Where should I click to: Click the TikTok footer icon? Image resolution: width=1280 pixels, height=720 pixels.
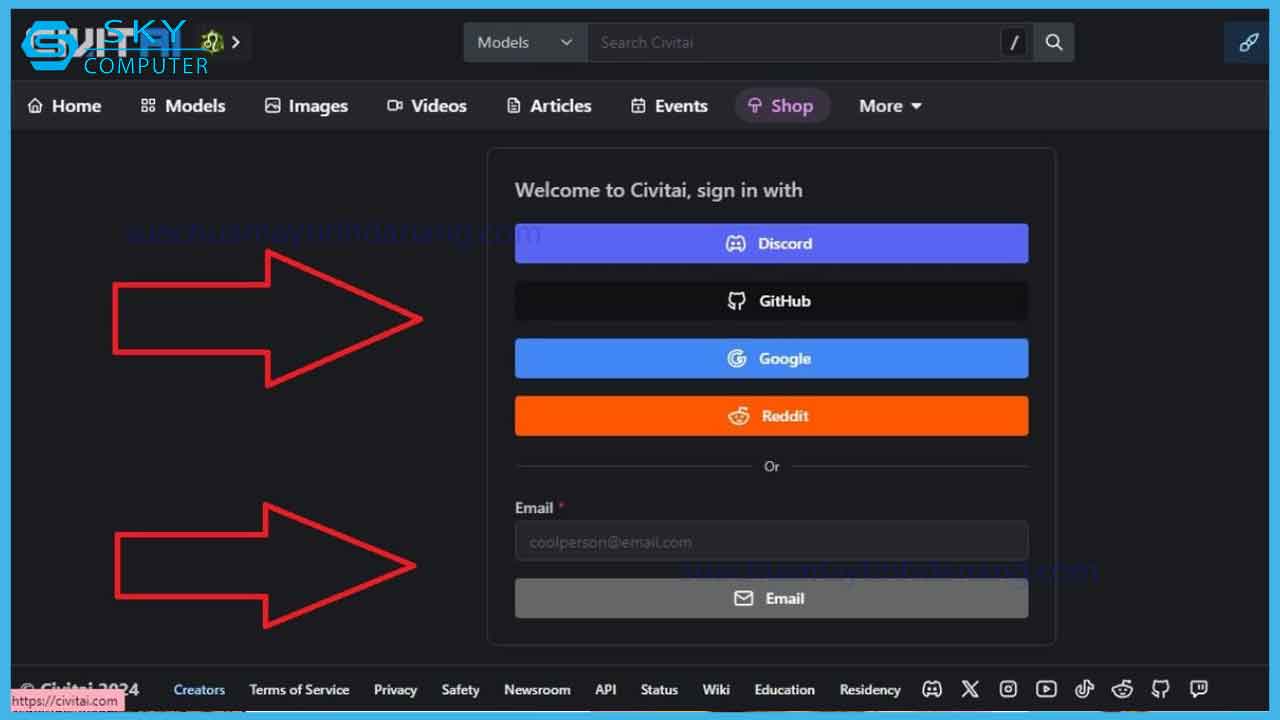1084,689
